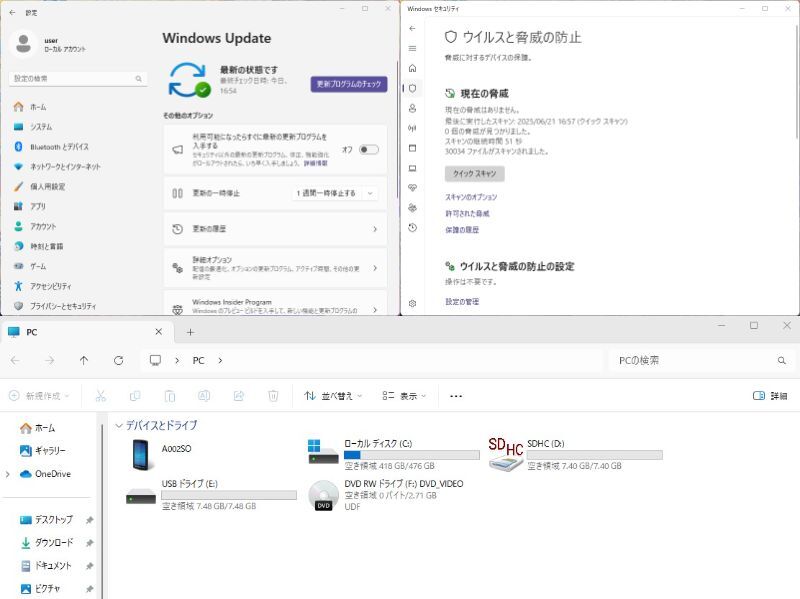Click the クイック スキャン button
Viewport: 800px width, 599px height.
click(x=474, y=174)
